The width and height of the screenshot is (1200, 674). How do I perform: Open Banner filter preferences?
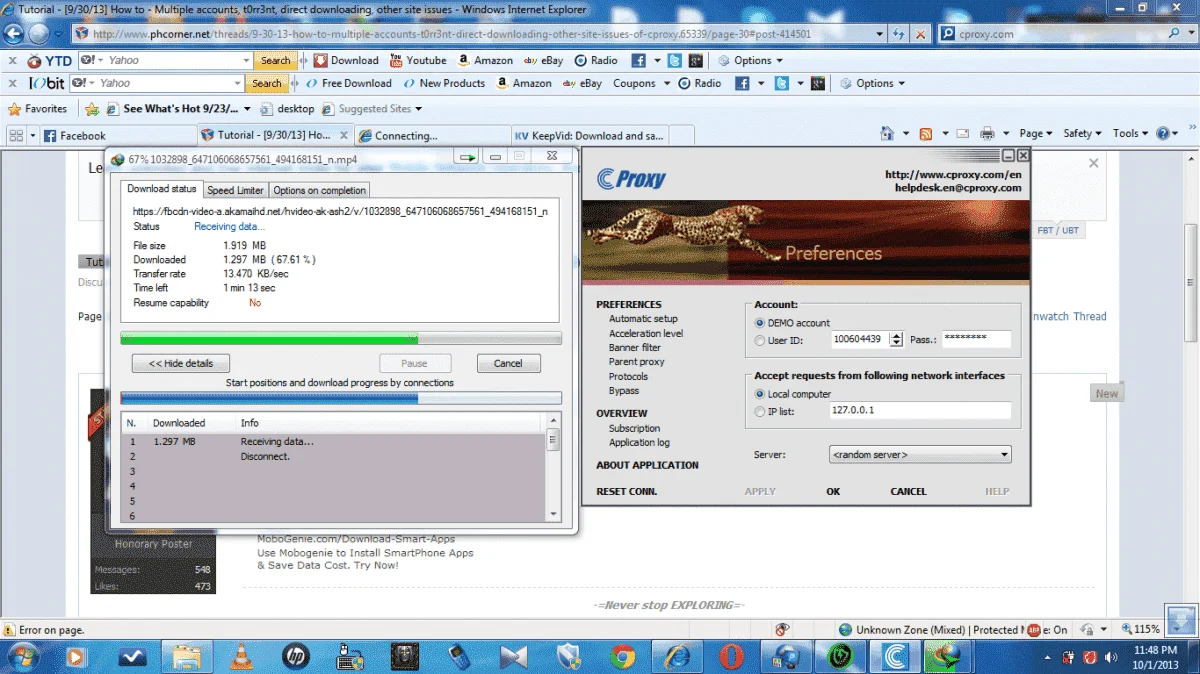635,347
